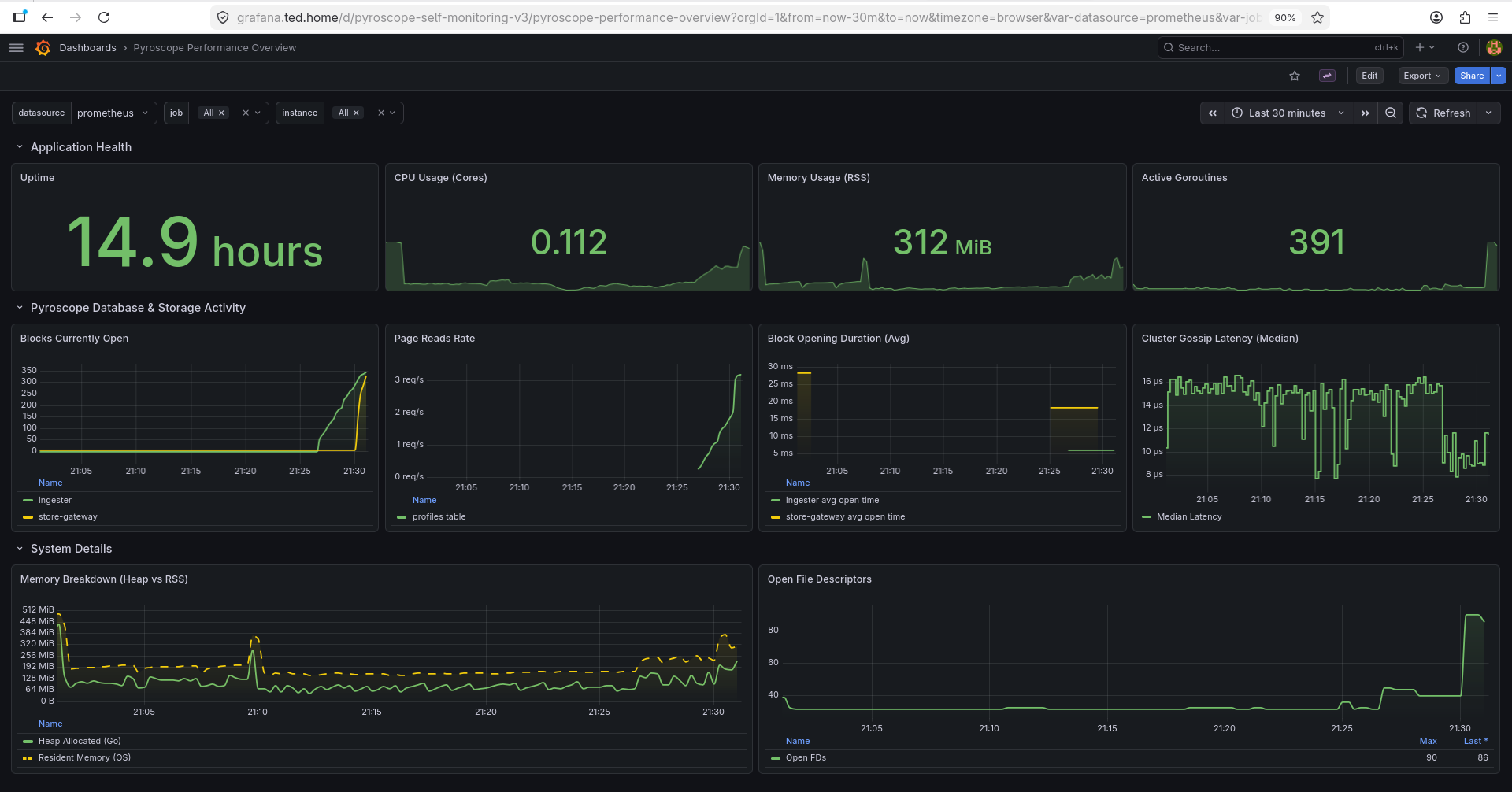This screenshot has width=1512, height=792.
Task: Click the Share button
Action: click(x=1472, y=76)
